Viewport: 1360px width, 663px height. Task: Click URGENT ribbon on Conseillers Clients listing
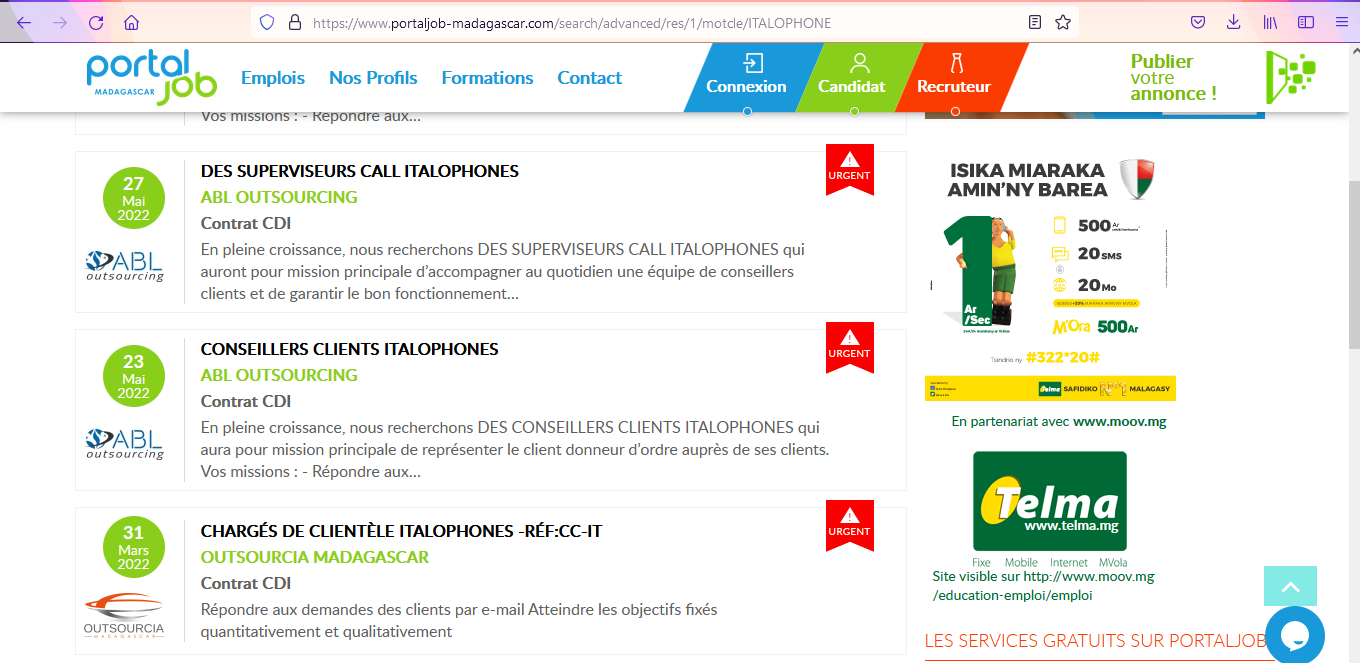tap(850, 346)
